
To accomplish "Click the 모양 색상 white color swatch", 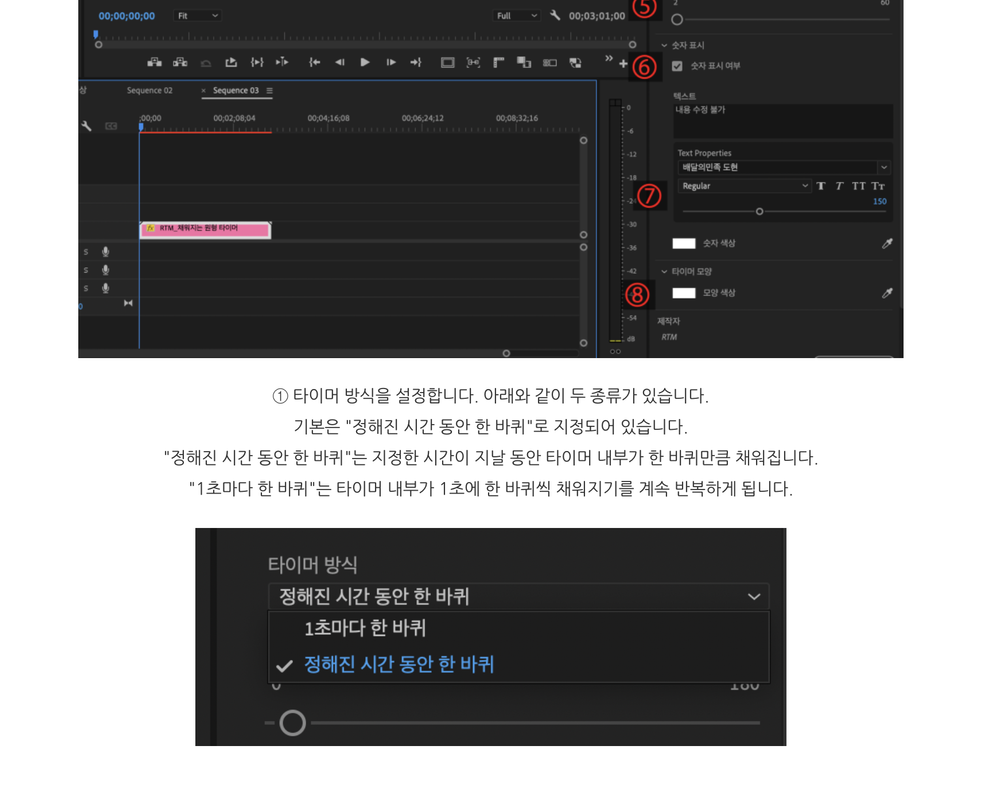I will tap(684, 293).
